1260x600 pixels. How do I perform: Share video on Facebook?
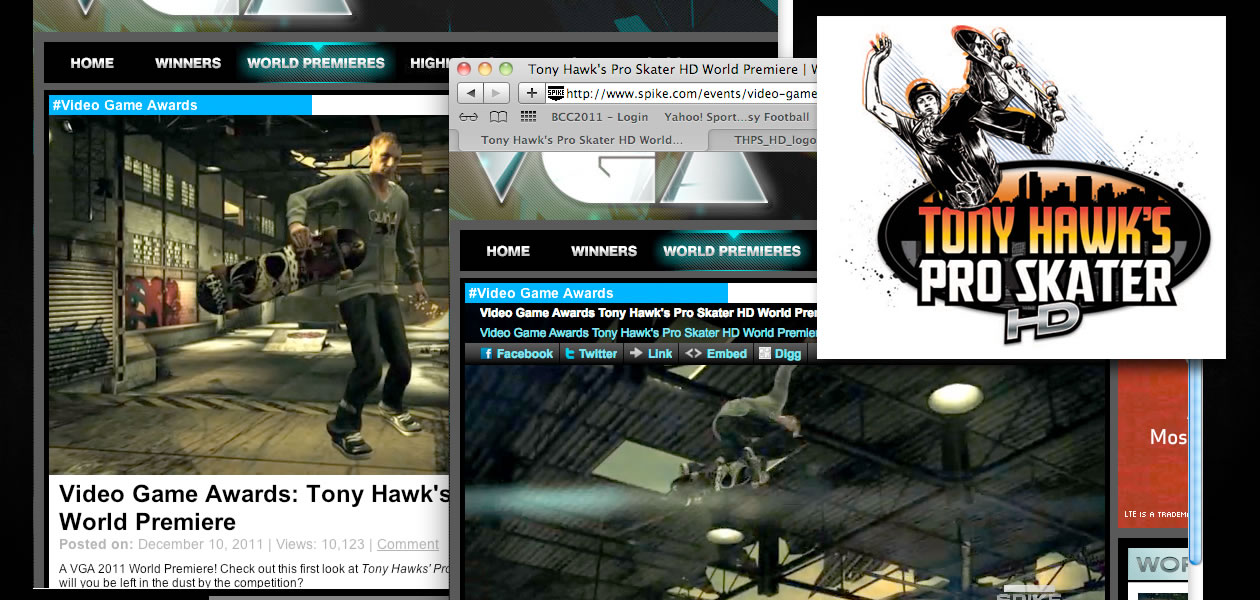click(x=516, y=354)
